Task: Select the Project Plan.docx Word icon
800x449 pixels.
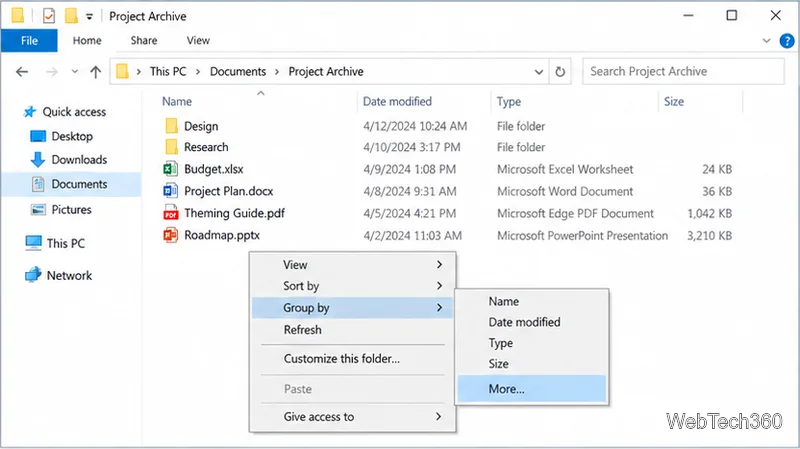Action: [170, 191]
